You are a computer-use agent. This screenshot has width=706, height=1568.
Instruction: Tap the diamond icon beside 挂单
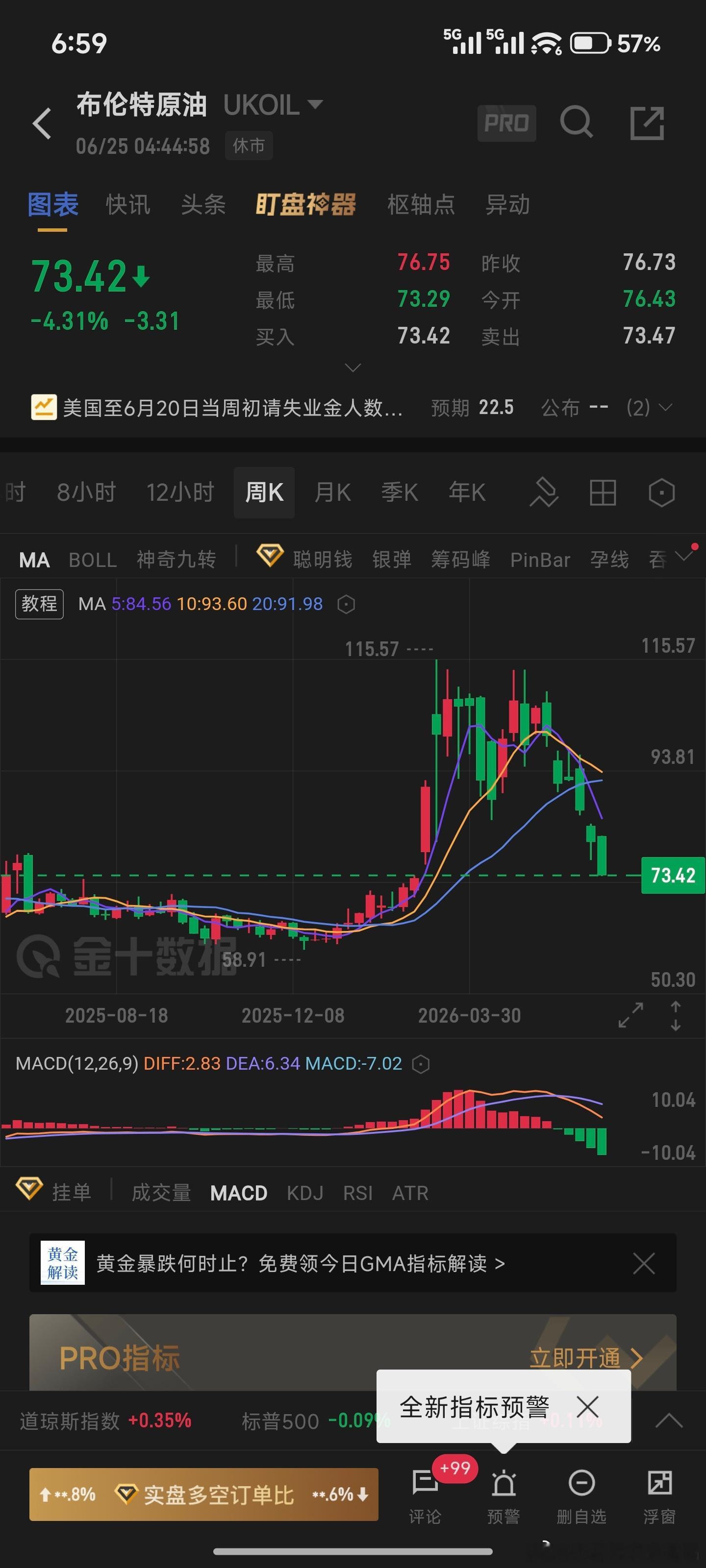(29, 1188)
